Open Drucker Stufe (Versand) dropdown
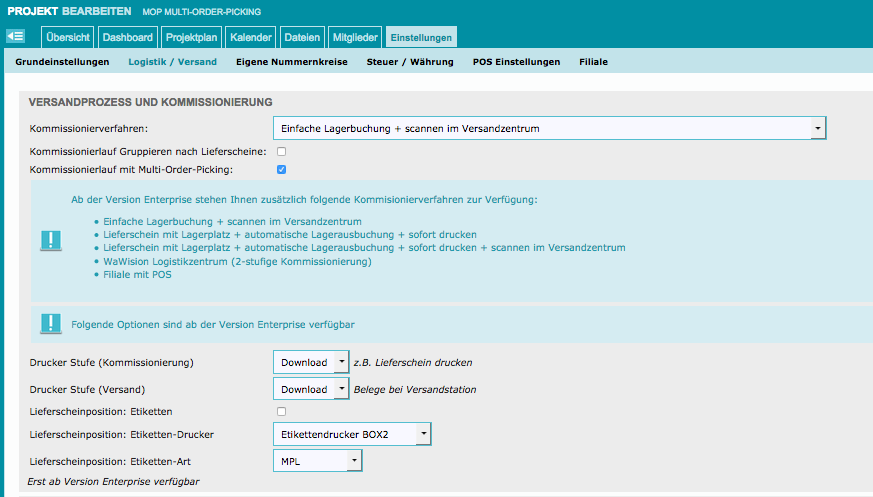873x497 pixels. tap(311, 389)
